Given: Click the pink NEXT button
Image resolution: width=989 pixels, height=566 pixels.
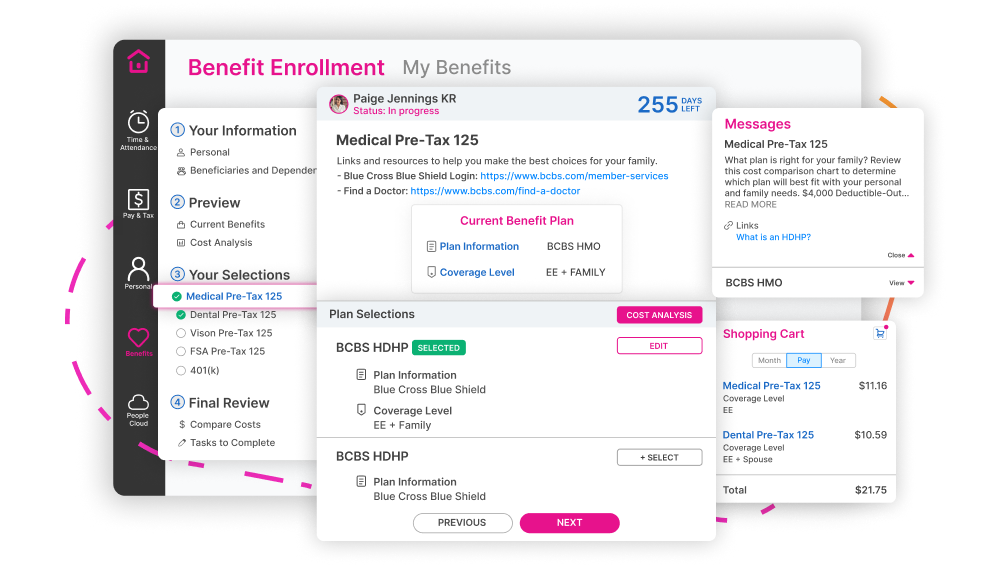Looking at the screenshot, I should point(570,522).
